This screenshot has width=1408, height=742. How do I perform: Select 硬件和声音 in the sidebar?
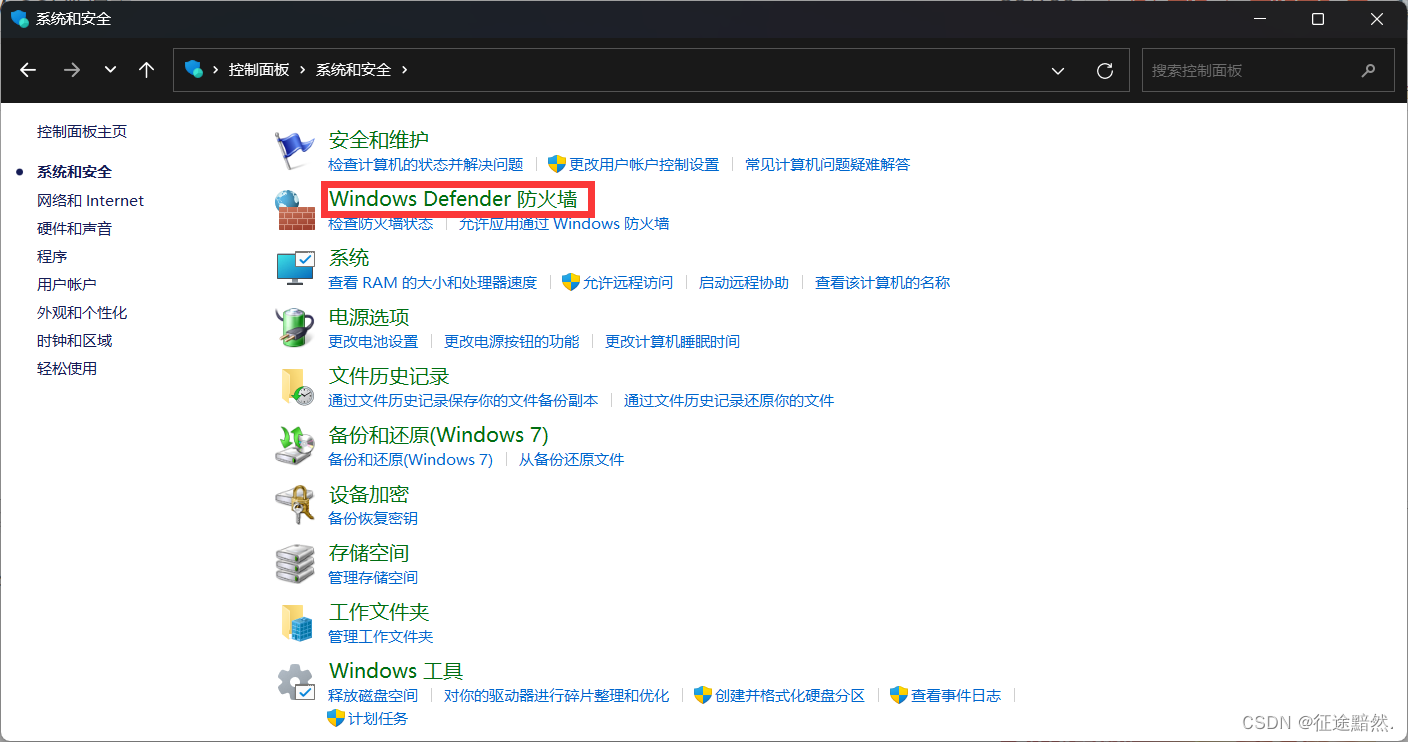click(74, 229)
